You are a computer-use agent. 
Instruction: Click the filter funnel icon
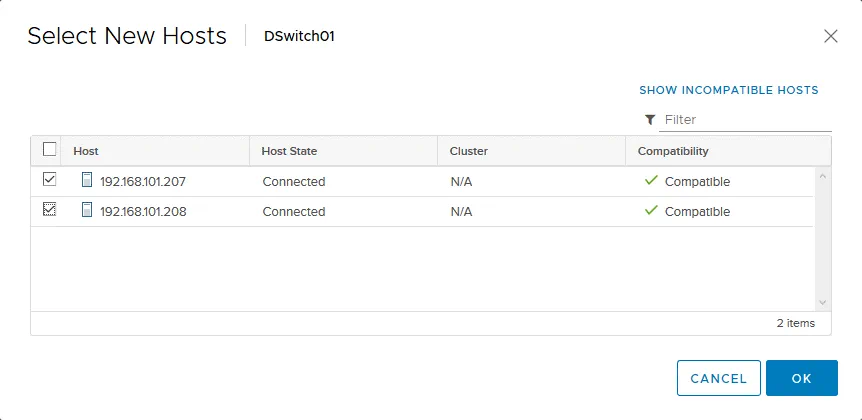pyautogui.click(x=650, y=120)
